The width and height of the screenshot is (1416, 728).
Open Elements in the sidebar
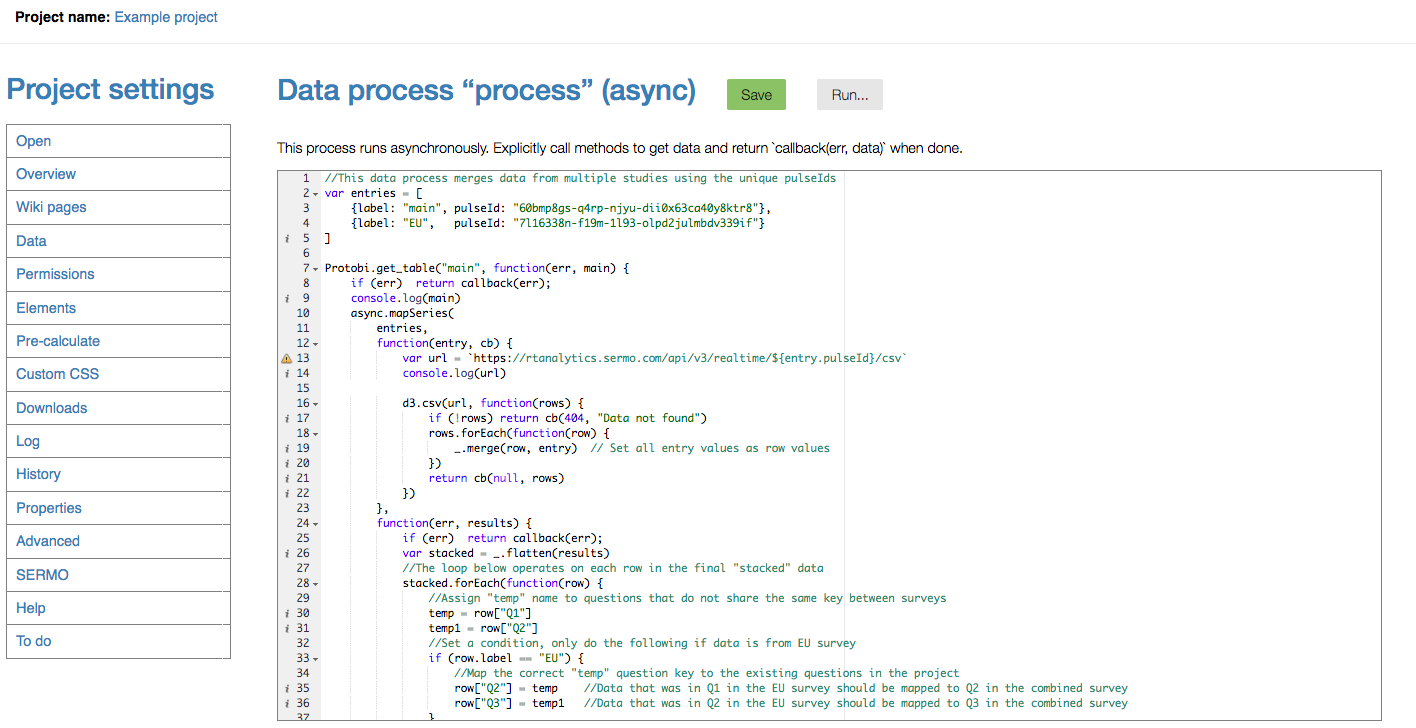tap(118, 308)
